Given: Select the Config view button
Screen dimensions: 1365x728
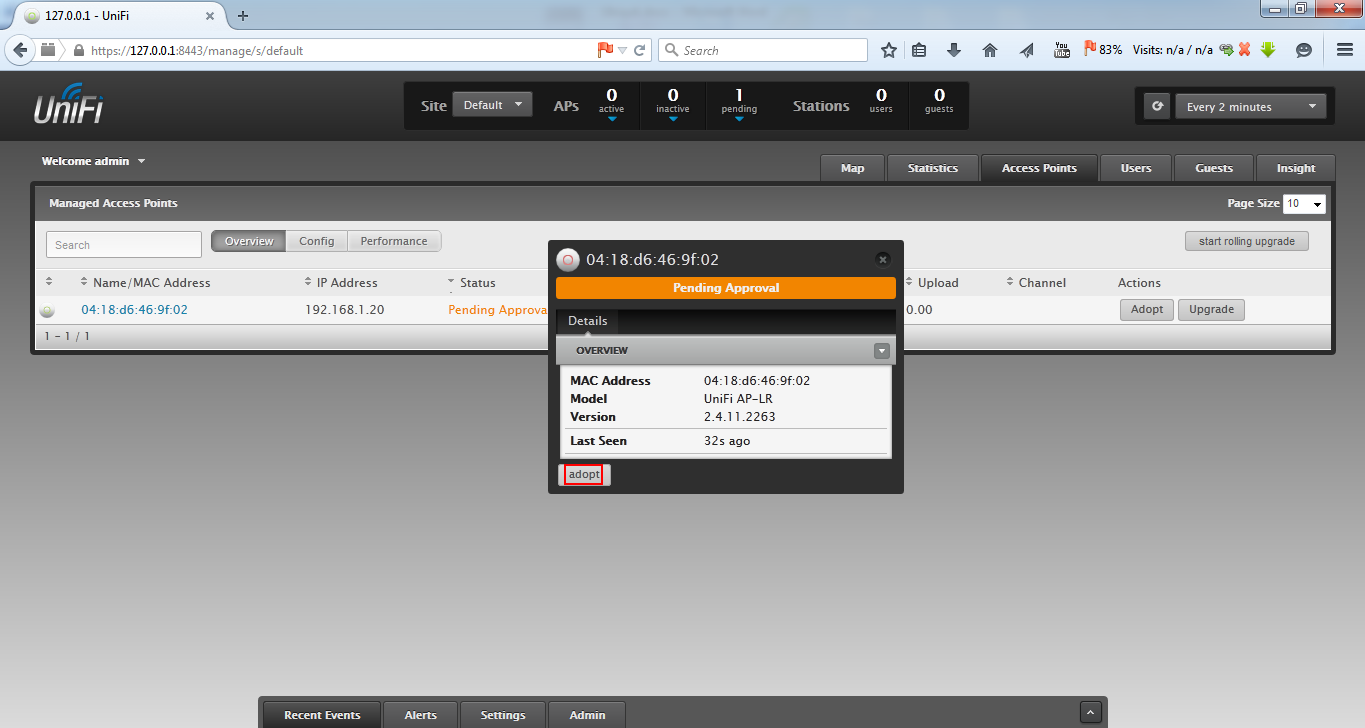Looking at the screenshot, I should point(317,241).
